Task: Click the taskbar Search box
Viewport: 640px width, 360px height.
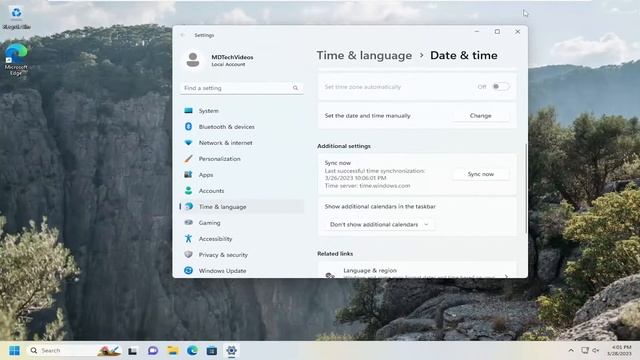Action: (x=74, y=351)
